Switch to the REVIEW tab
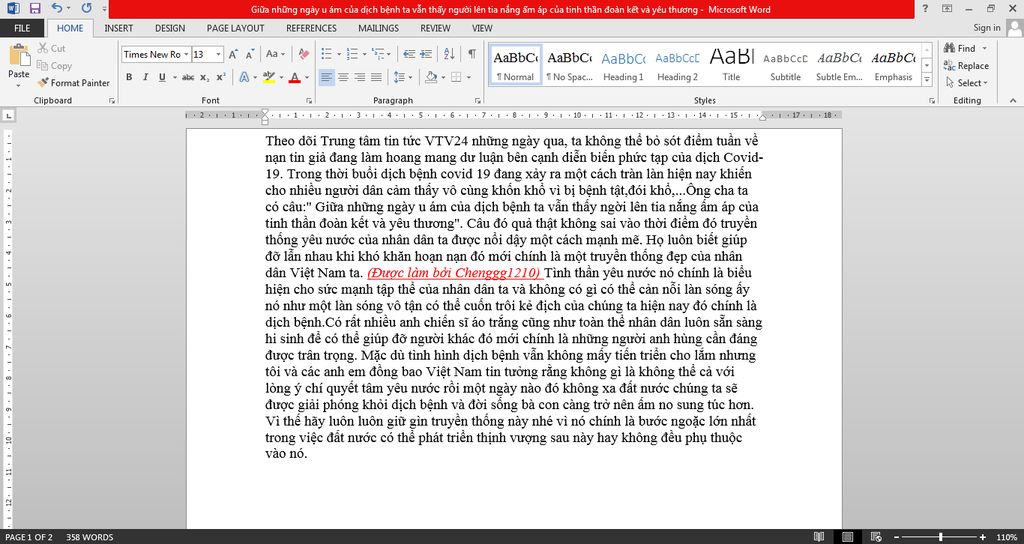 pyautogui.click(x=435, y=28)
